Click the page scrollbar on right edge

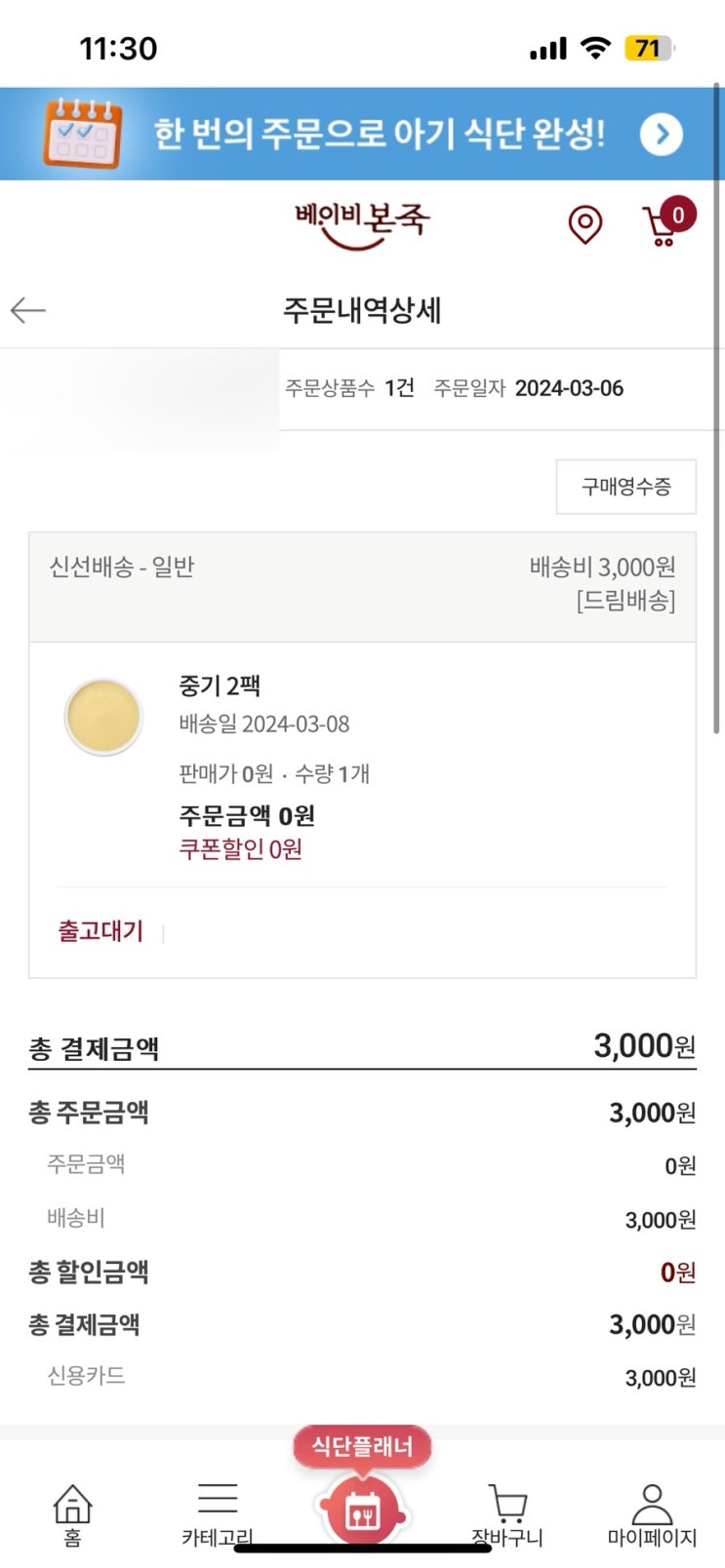[x=717, y=410]
